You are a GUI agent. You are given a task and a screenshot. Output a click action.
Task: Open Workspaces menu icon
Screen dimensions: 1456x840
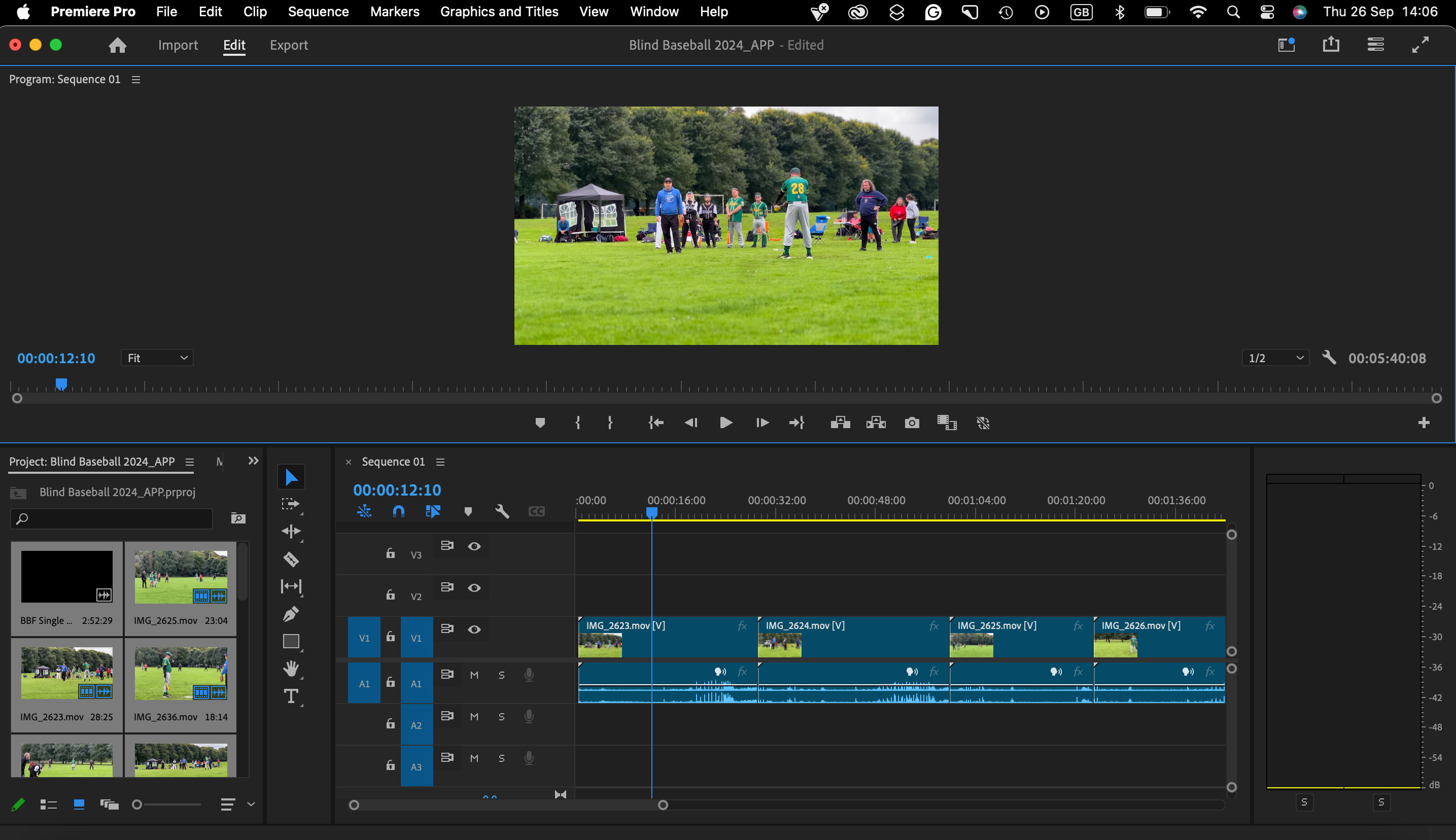1375,45
